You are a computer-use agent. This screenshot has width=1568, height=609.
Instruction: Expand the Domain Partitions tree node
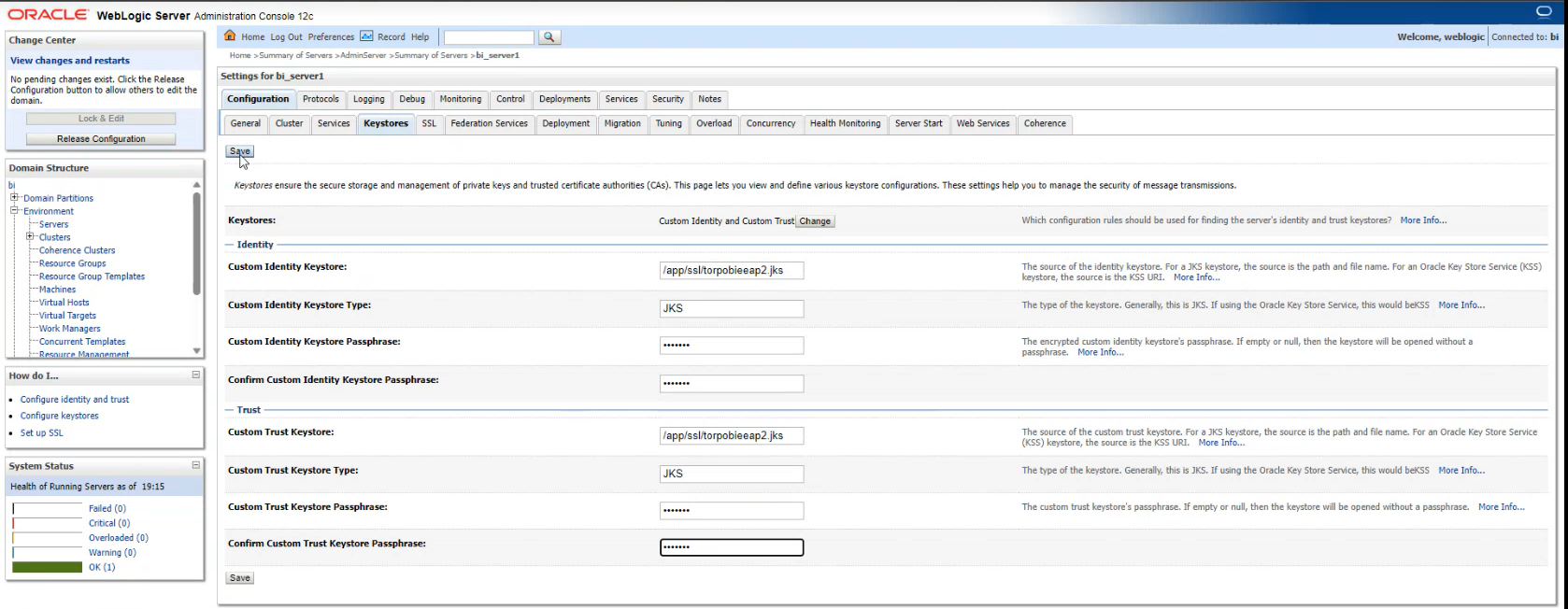click(14, 198)
